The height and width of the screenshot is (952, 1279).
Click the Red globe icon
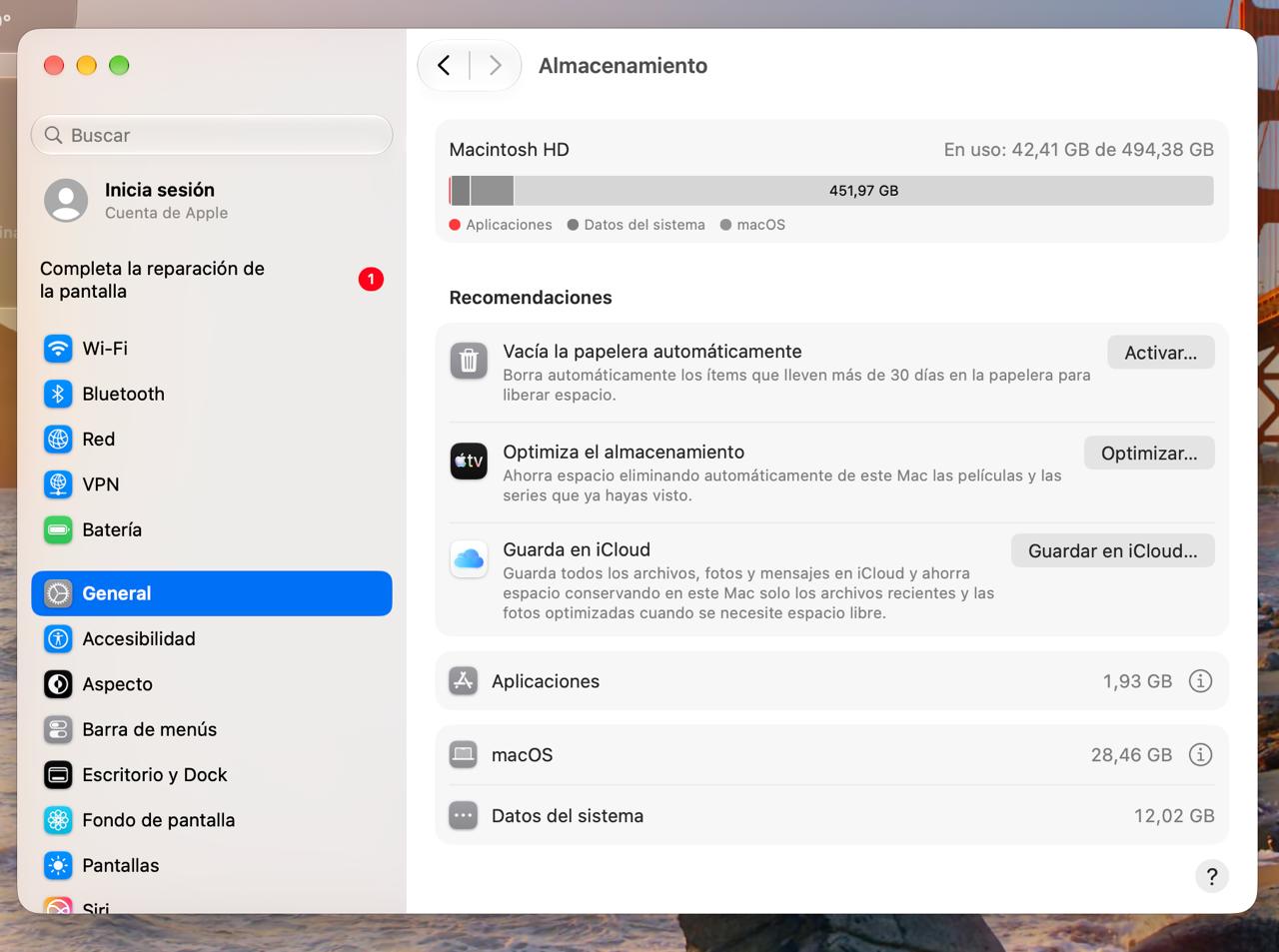pyautogui.click(x=58, y=440)
